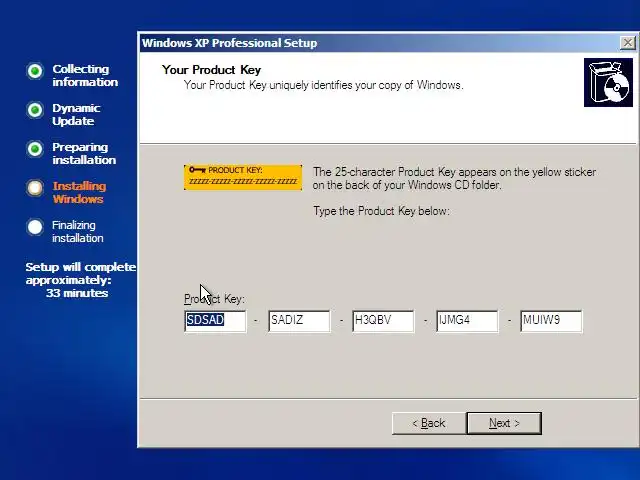Close the Windows XP Professional Setup dialog
Screen dimensions: 640x480
coord(627,42)
